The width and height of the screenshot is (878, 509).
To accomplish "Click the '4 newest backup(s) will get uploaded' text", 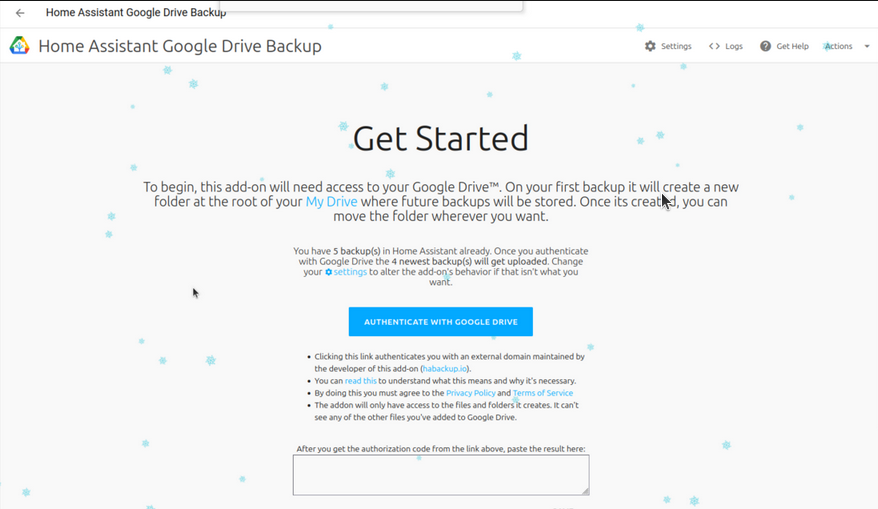I will pyautogui.click(x=469, y=261).
